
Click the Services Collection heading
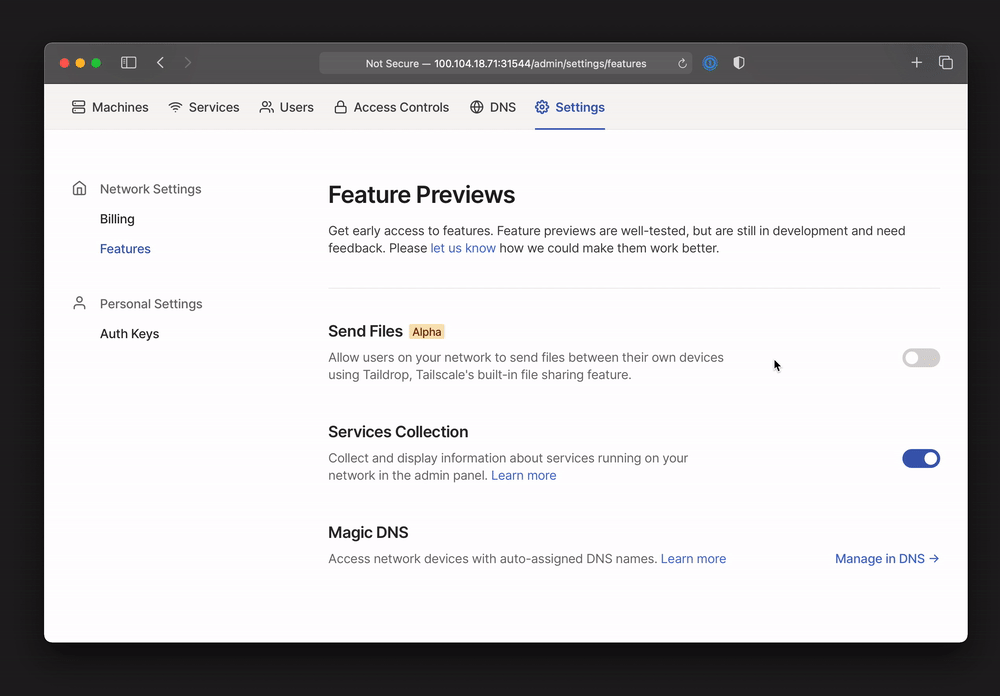pos(398,432)
